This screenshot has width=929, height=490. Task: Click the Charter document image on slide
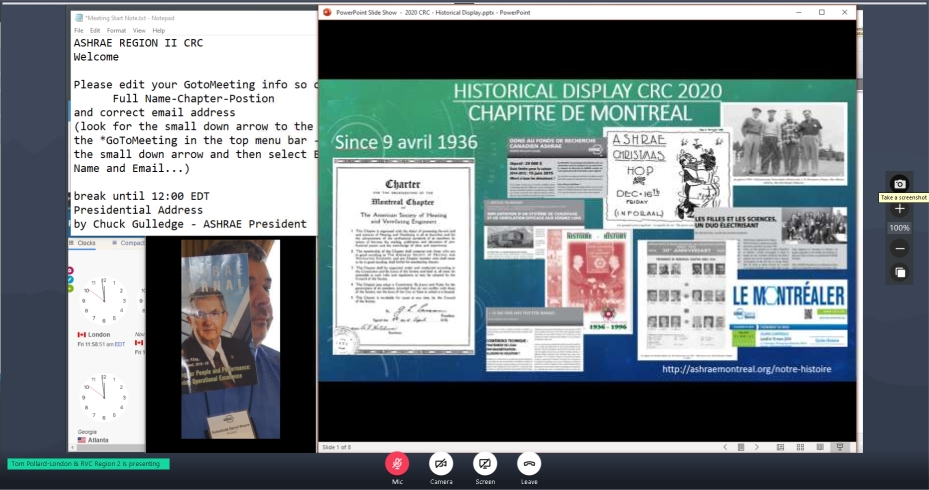404,257
